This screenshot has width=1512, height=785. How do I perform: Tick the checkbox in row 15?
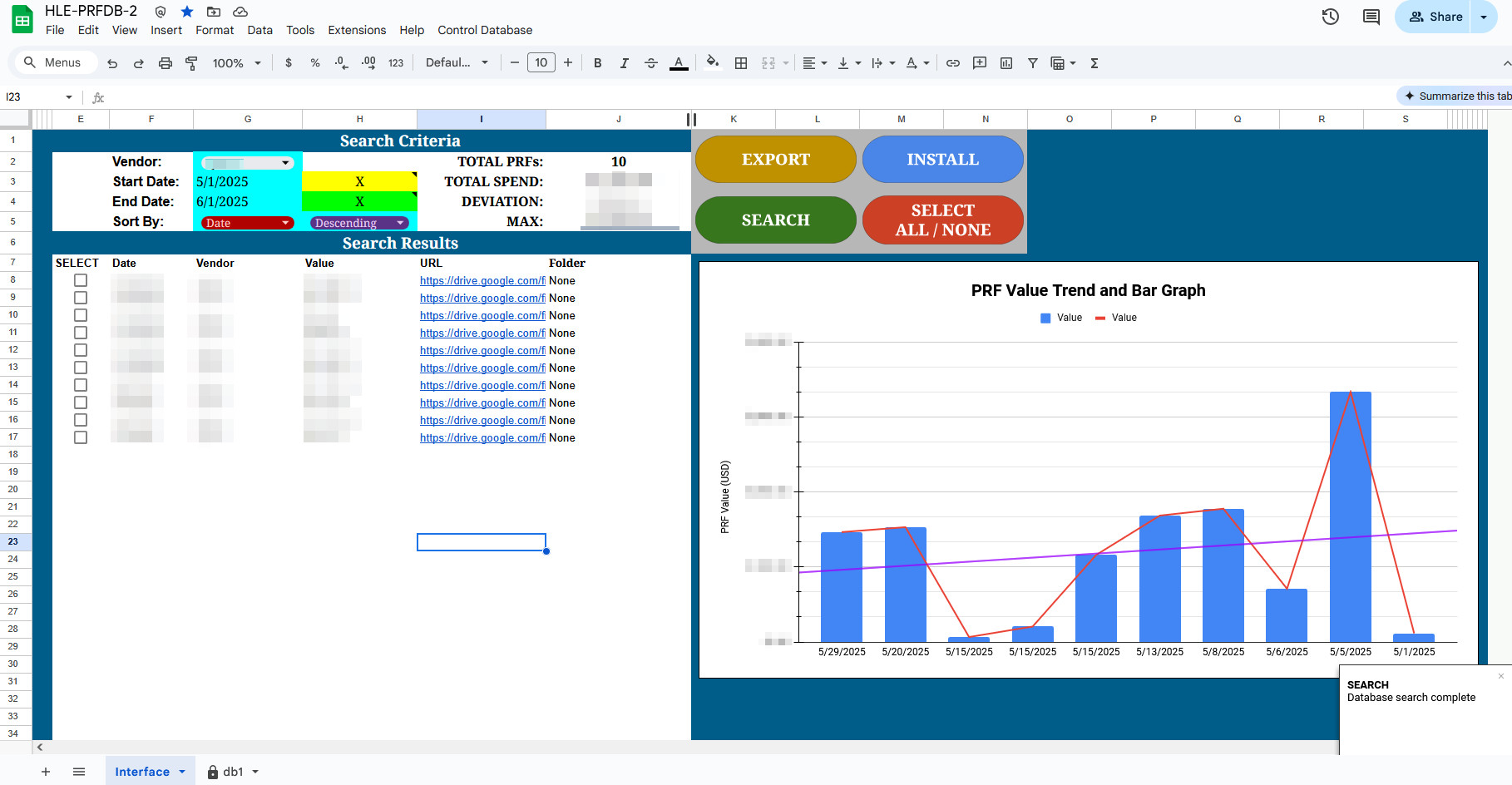click(81, 402)
